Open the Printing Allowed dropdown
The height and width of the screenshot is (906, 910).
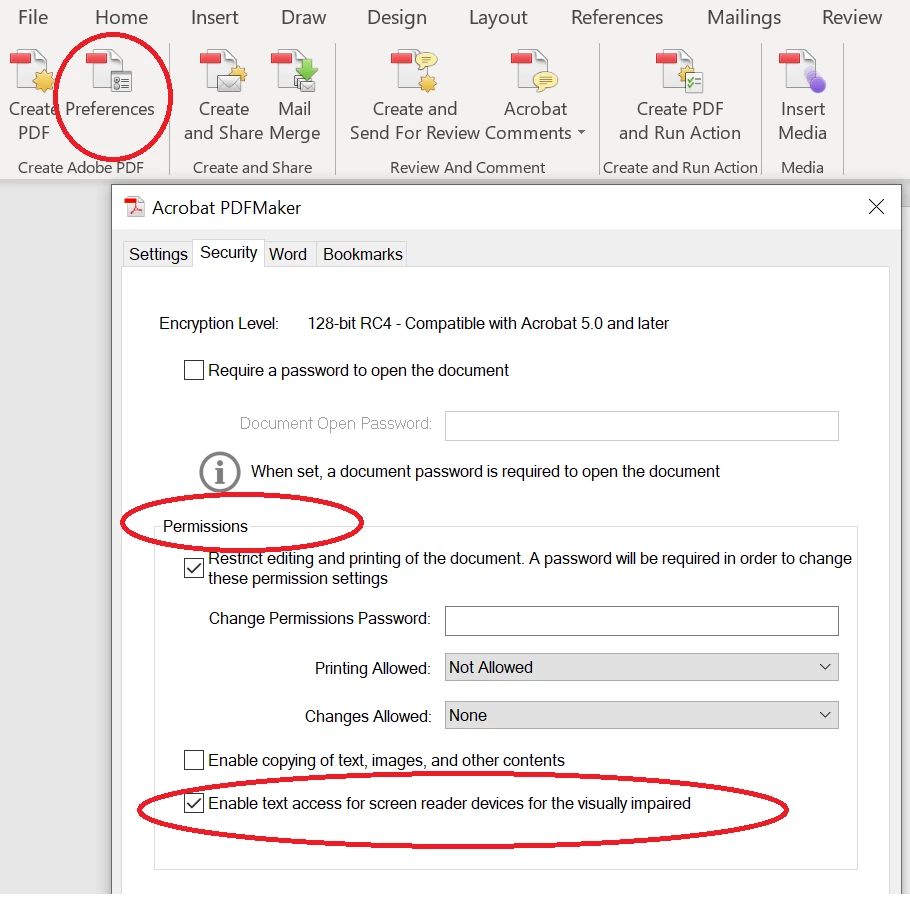641,667
